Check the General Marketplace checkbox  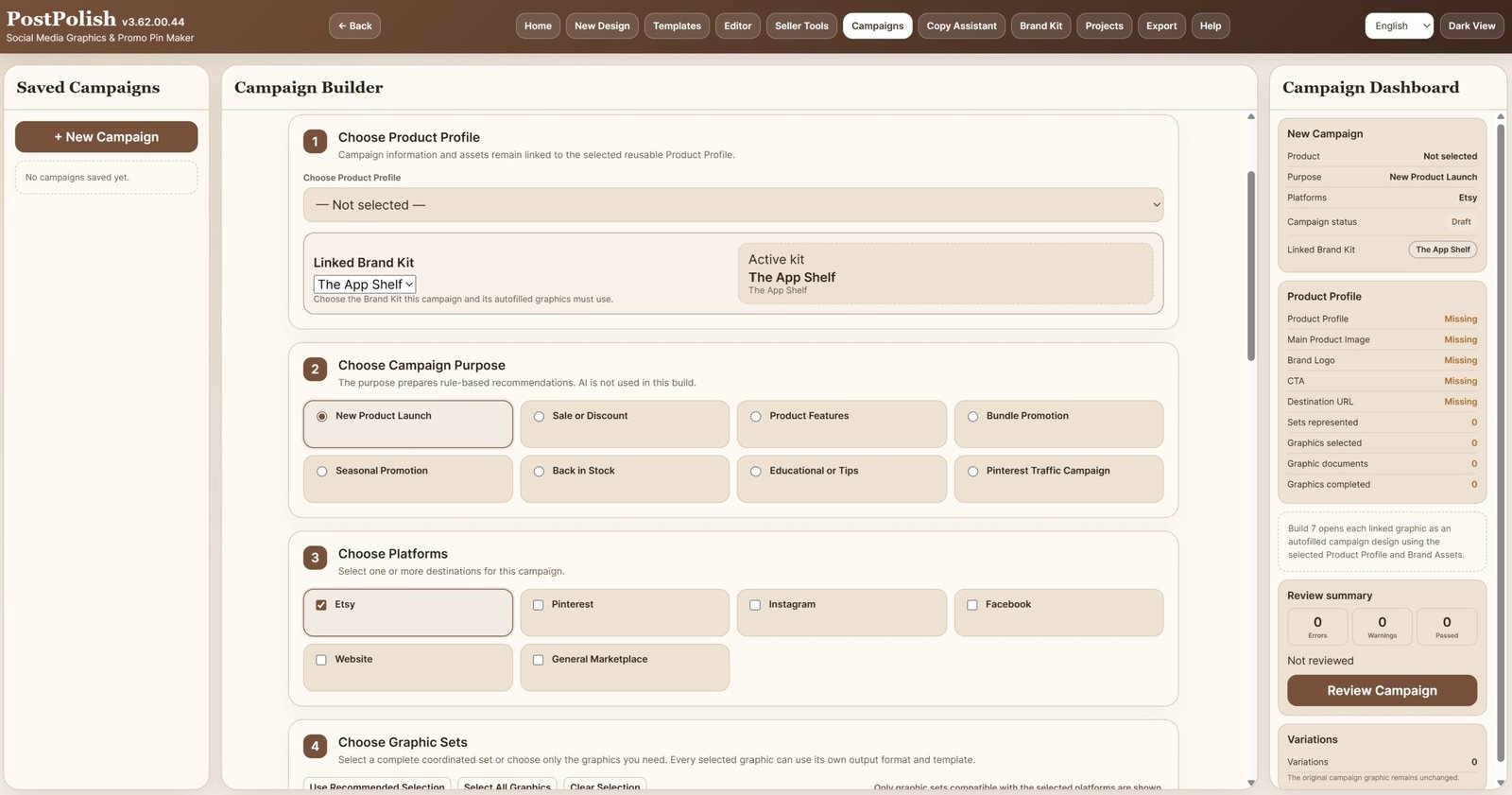(x=539, y=660)
